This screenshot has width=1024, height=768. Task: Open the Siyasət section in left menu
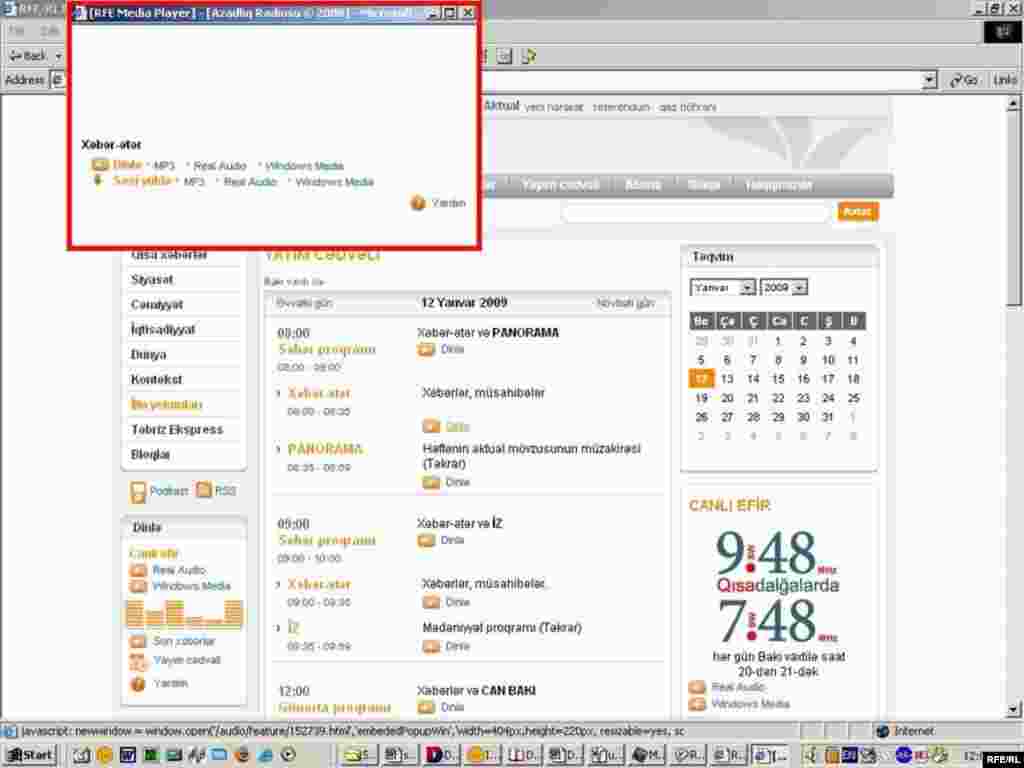152,280
